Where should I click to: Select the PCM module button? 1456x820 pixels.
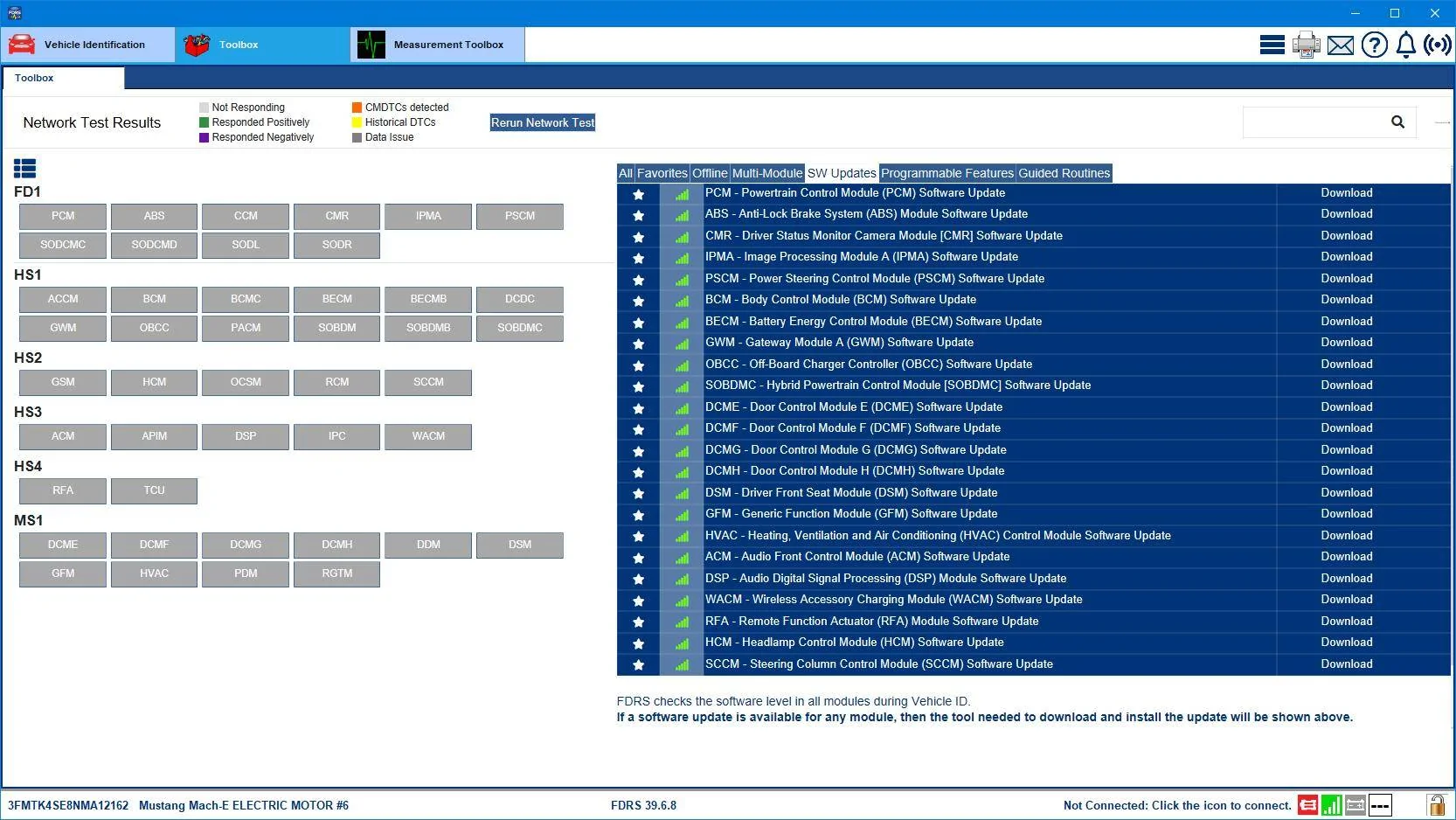click(63, 216)
